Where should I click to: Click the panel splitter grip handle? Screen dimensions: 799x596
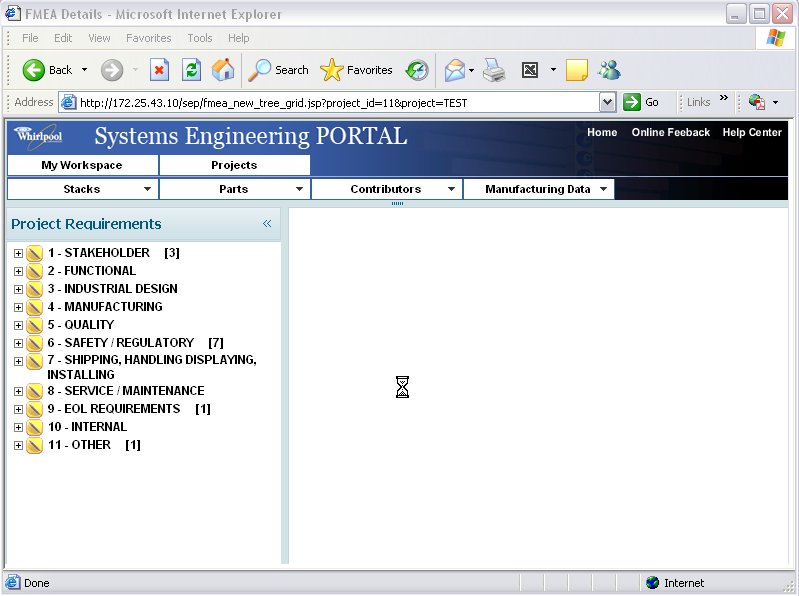(x=397, y=203)
